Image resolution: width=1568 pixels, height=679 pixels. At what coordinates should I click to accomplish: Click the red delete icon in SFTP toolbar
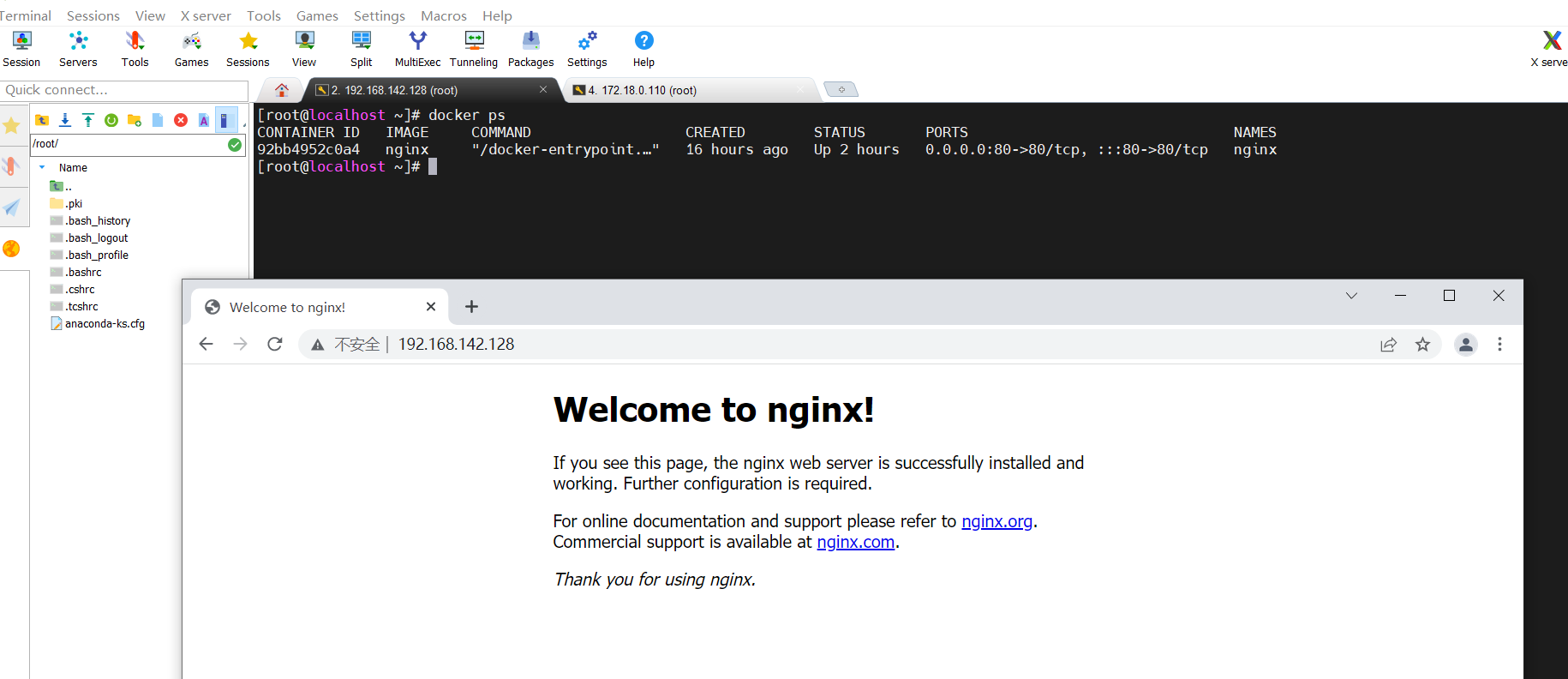click(x=181, y=120)
